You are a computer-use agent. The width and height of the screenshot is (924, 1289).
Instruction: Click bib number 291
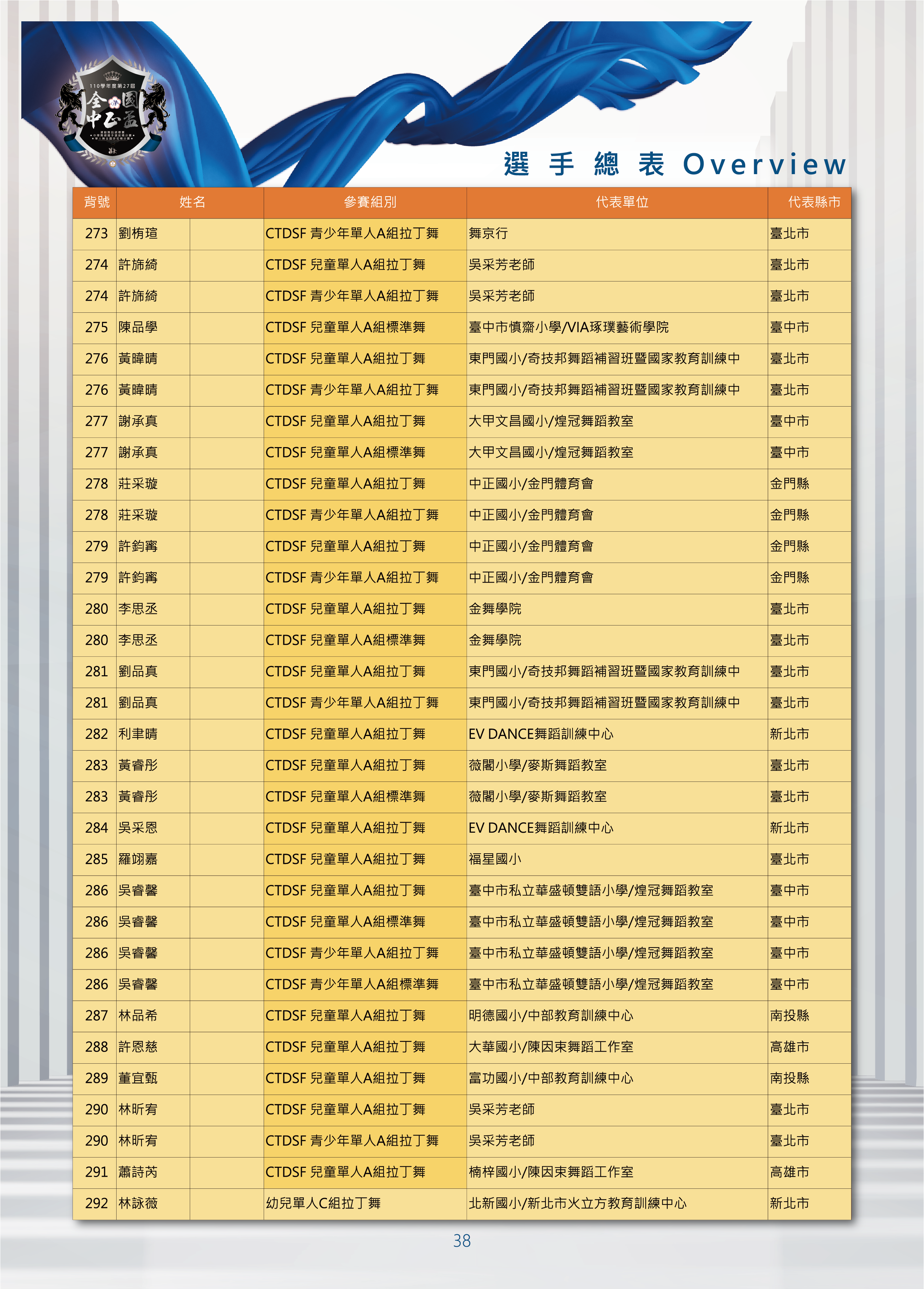pyautogui.click(x=97, y=1172)
